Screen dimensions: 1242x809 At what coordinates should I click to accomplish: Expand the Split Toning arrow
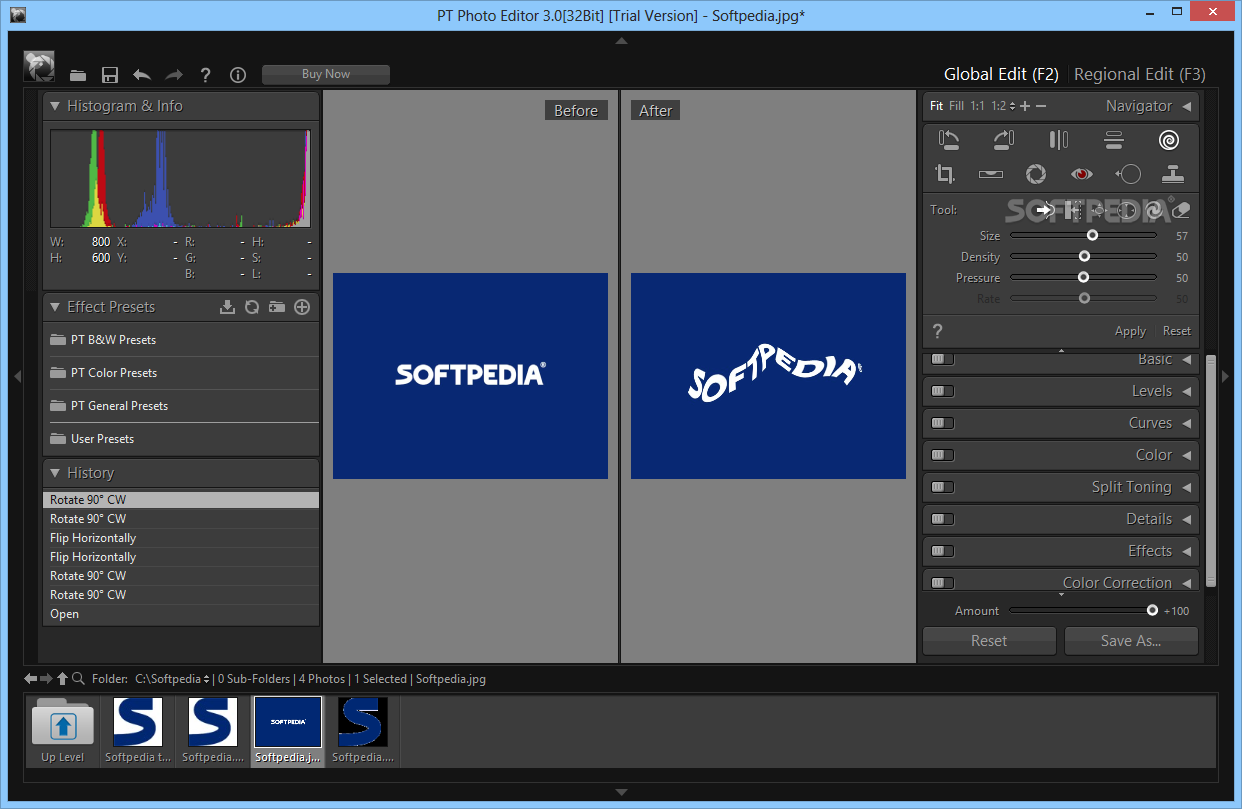coord(1187,487)
